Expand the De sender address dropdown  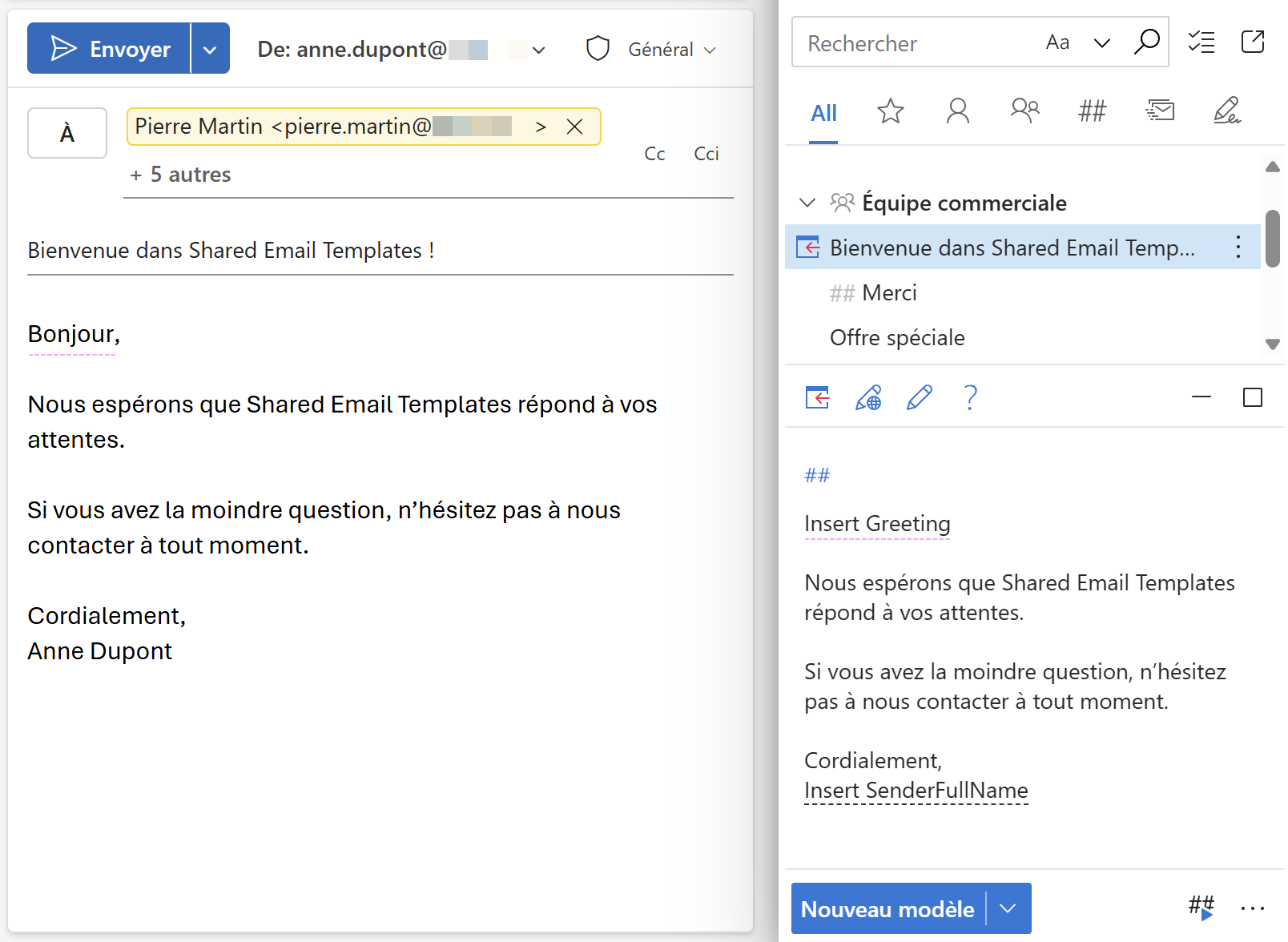tap(539, 50)
